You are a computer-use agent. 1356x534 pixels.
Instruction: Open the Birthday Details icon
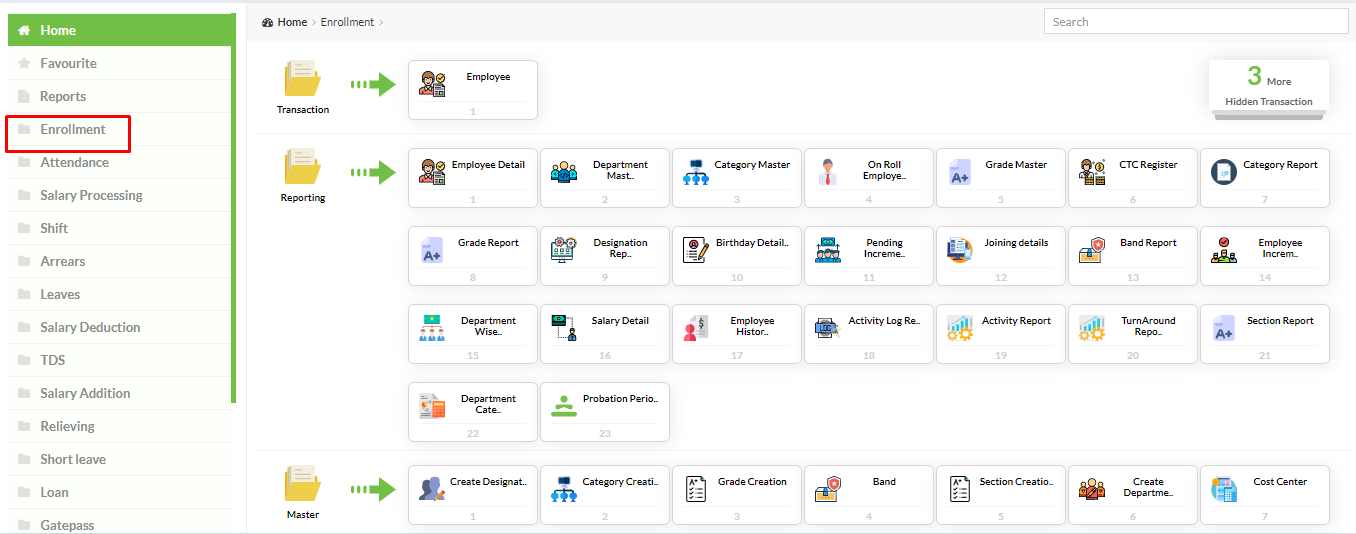(696, 250)
